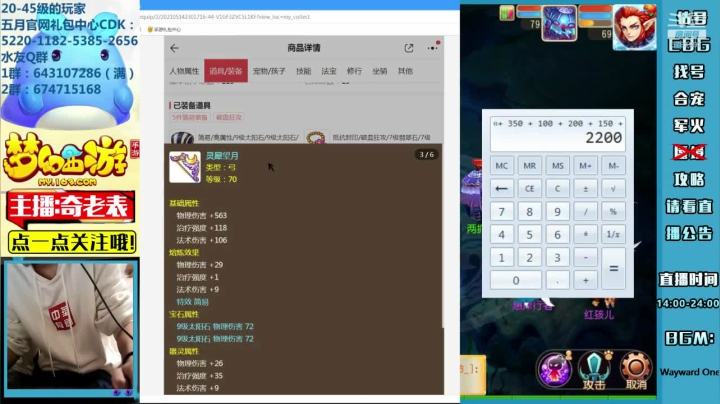Click the calculator 1 key
Image resolution: width=720 pixels, height=404 pixels.
pos(501,258)
